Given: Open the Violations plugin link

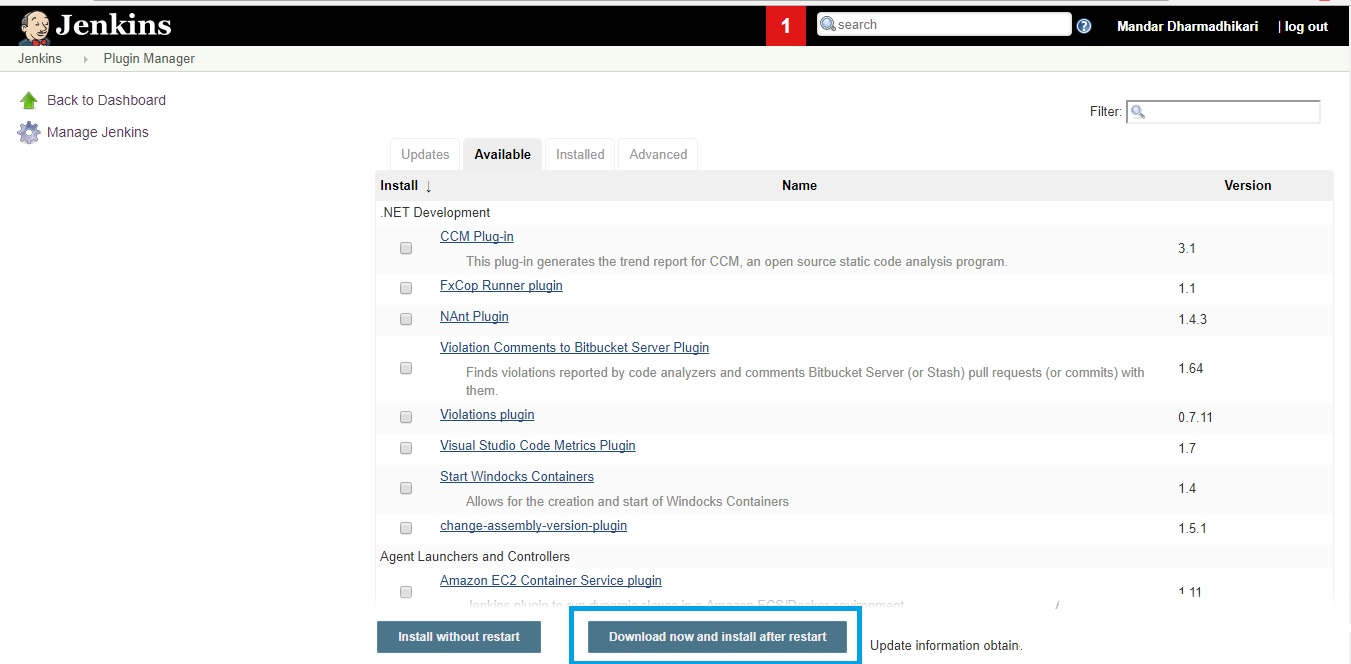Looking at the screenshot, I should pyautogui.click(x=487, y=415).
